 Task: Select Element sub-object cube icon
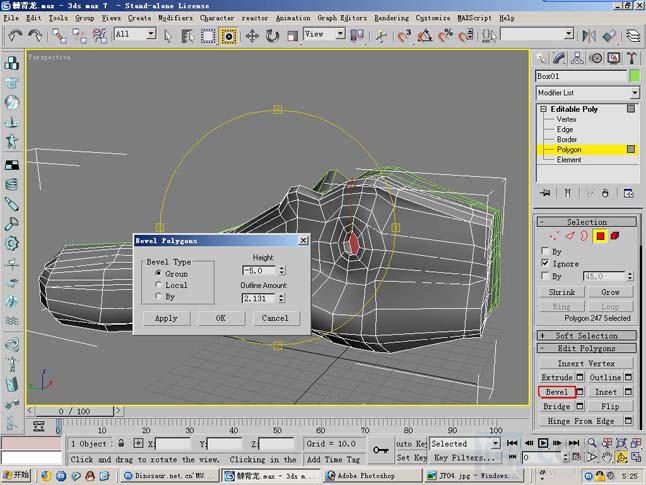pyautogui.click(x=615, y=236)
